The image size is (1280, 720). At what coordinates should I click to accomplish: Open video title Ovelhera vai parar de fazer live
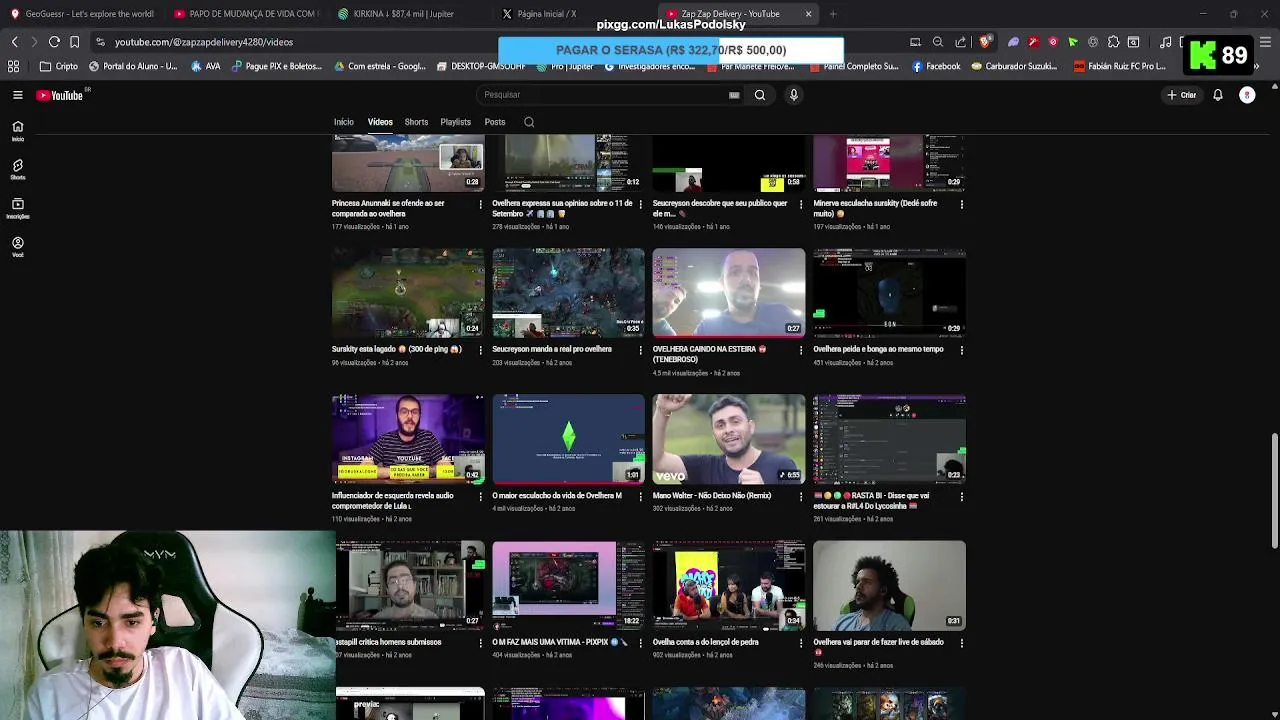coord(878,647)
